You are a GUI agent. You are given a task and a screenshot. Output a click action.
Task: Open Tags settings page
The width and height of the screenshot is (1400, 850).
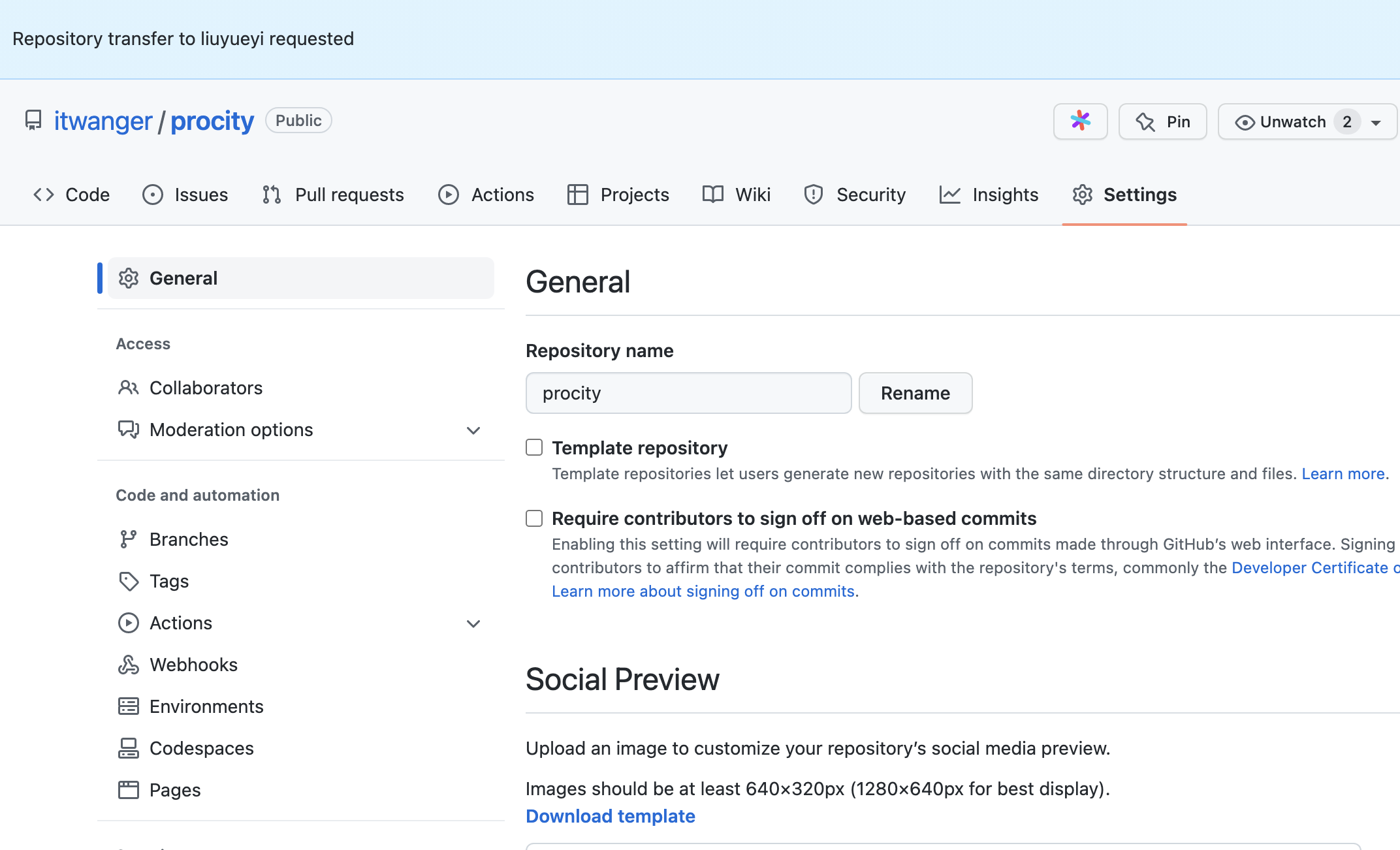301,581
